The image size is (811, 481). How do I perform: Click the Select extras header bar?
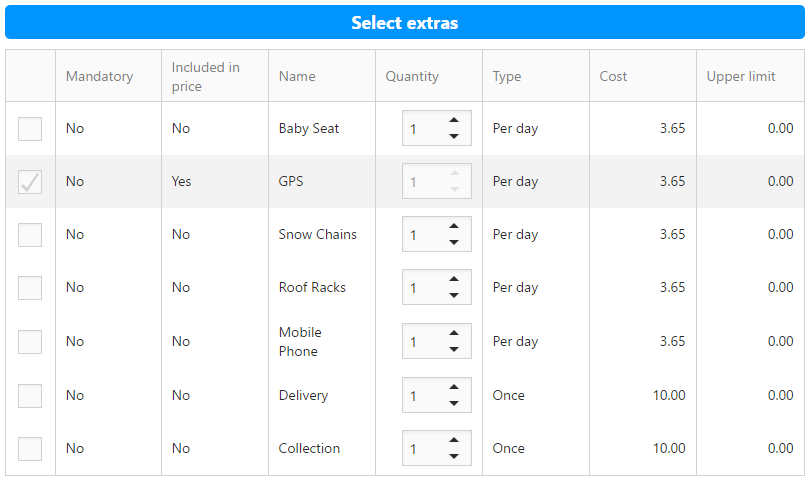point(405,22)
